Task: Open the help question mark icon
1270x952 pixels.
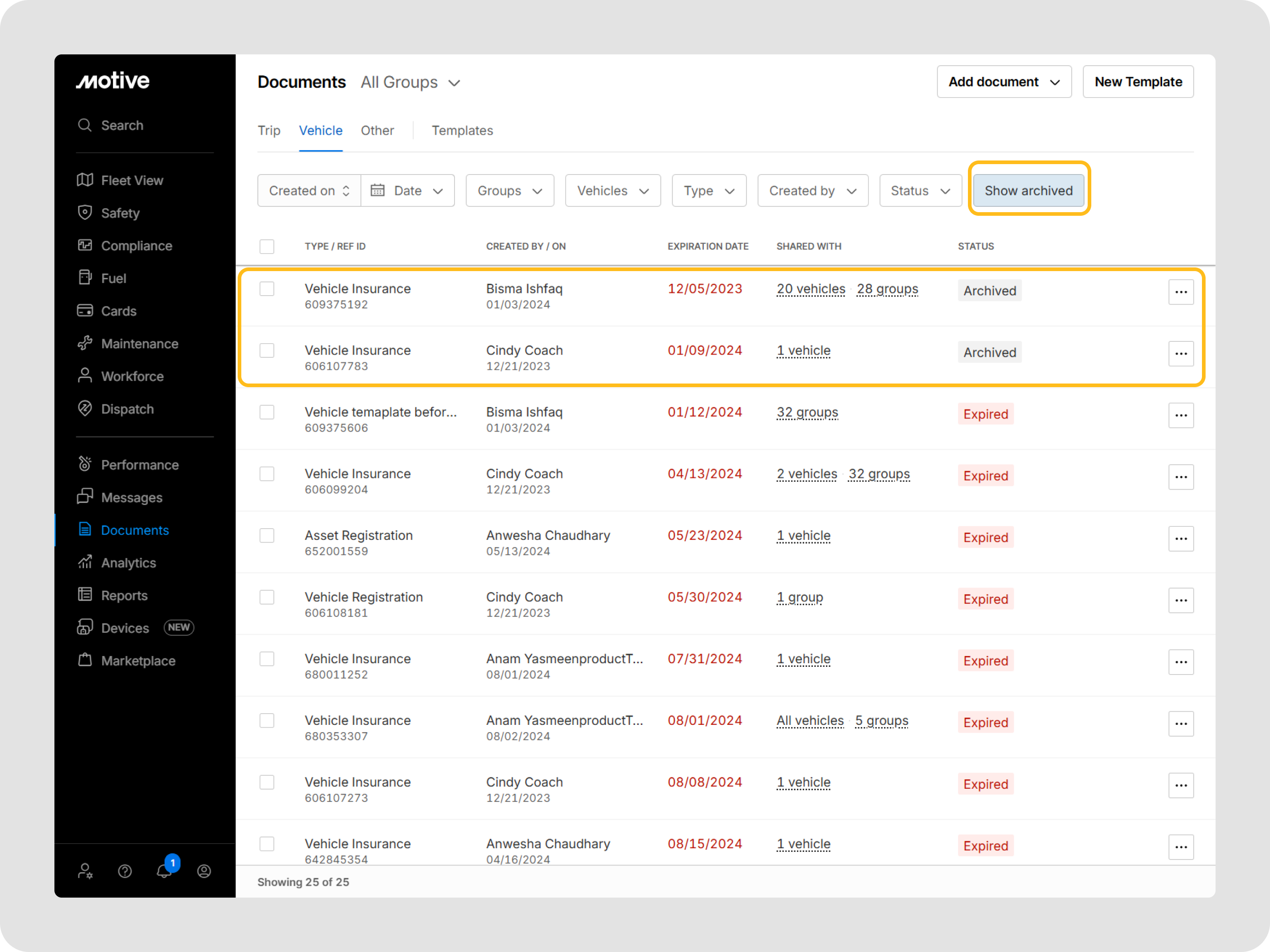Action: (125, 871)
